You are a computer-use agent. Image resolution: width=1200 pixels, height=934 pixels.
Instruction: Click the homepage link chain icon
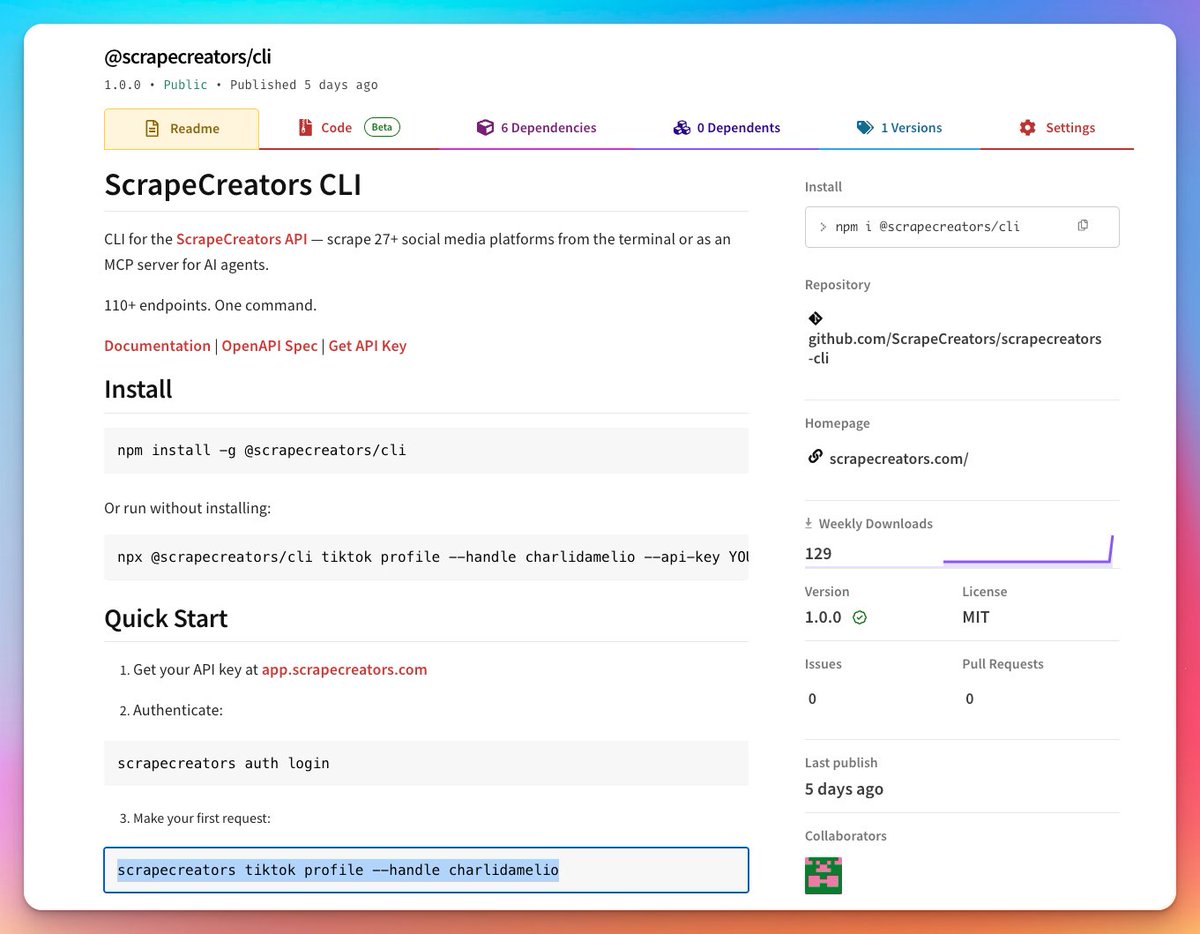815,457
